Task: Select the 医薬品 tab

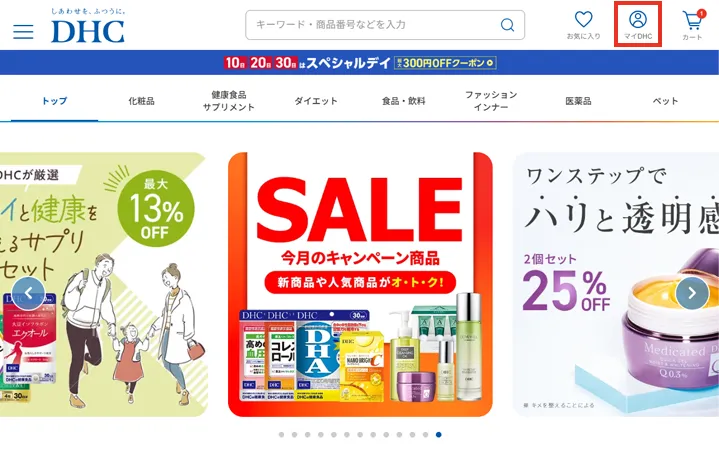Action: (578, 101)
